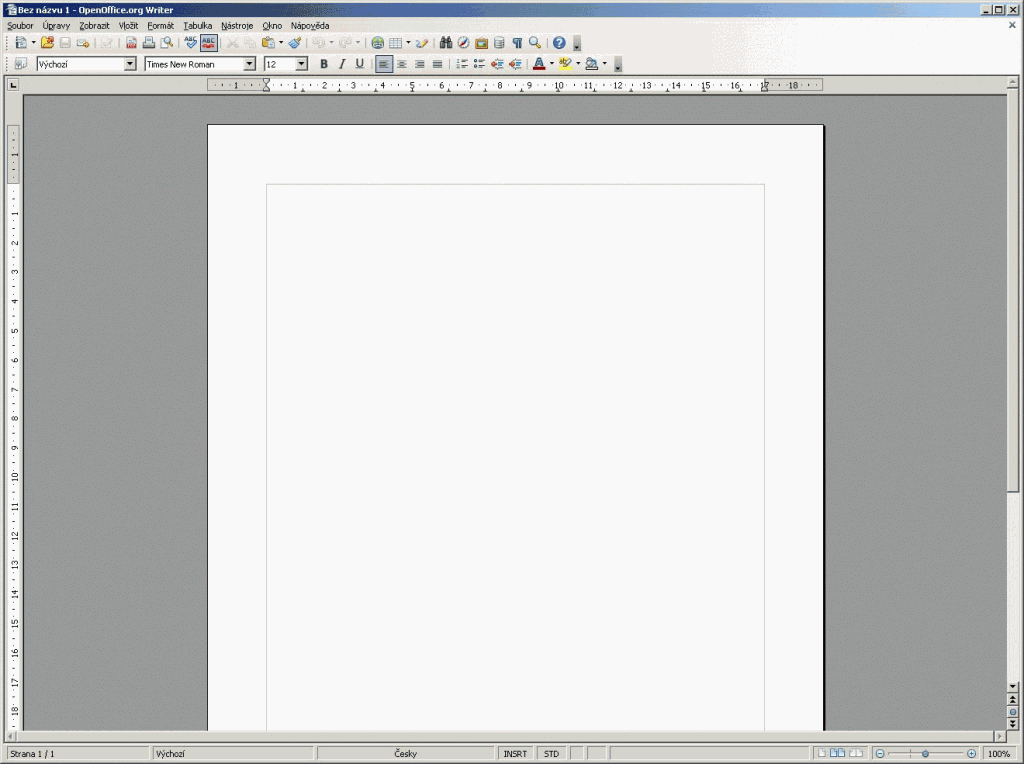Open the Styles and Formatting window icon
The image size is (1024, 764).
(20, 64)
